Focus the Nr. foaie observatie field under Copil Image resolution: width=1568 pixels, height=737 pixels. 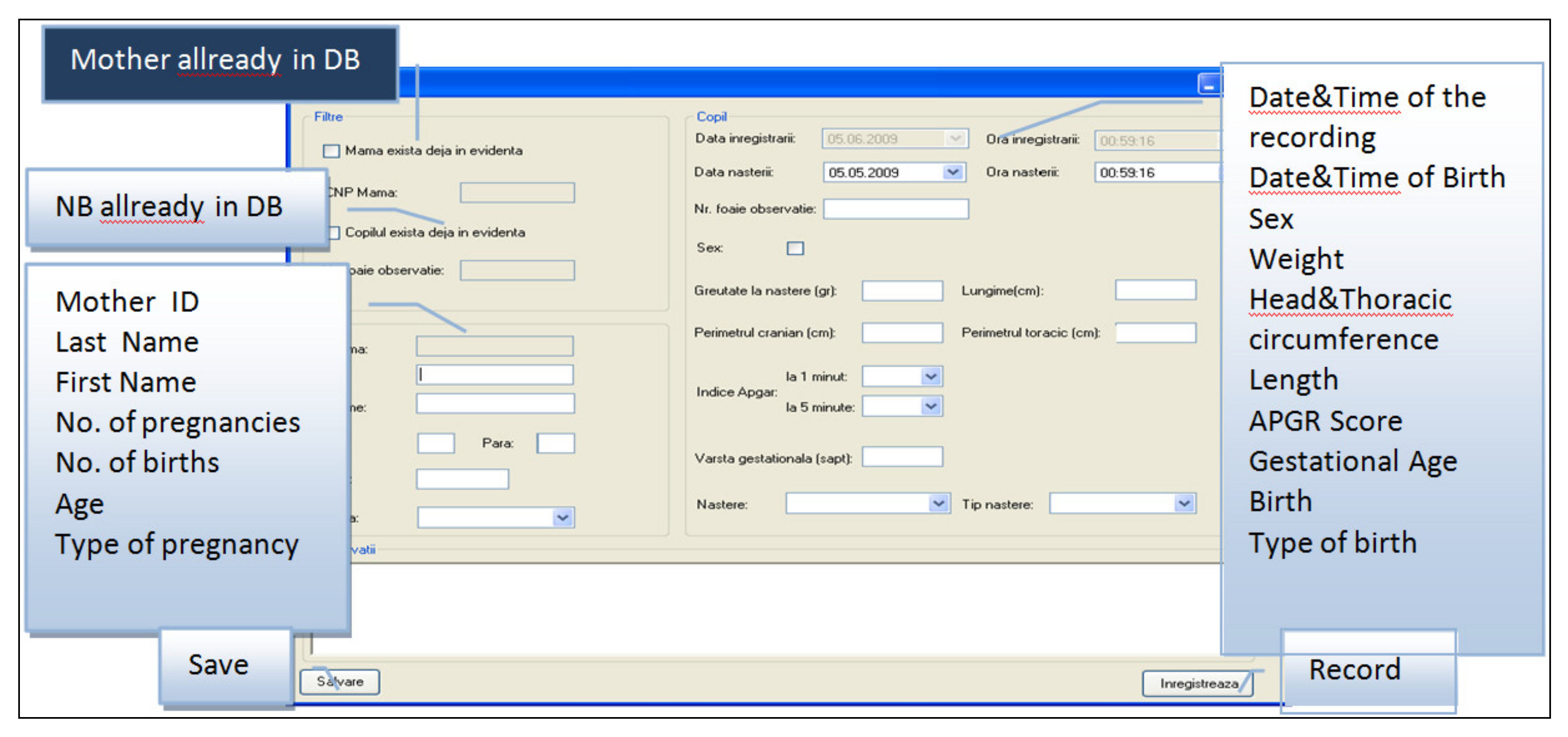(896, 209)
